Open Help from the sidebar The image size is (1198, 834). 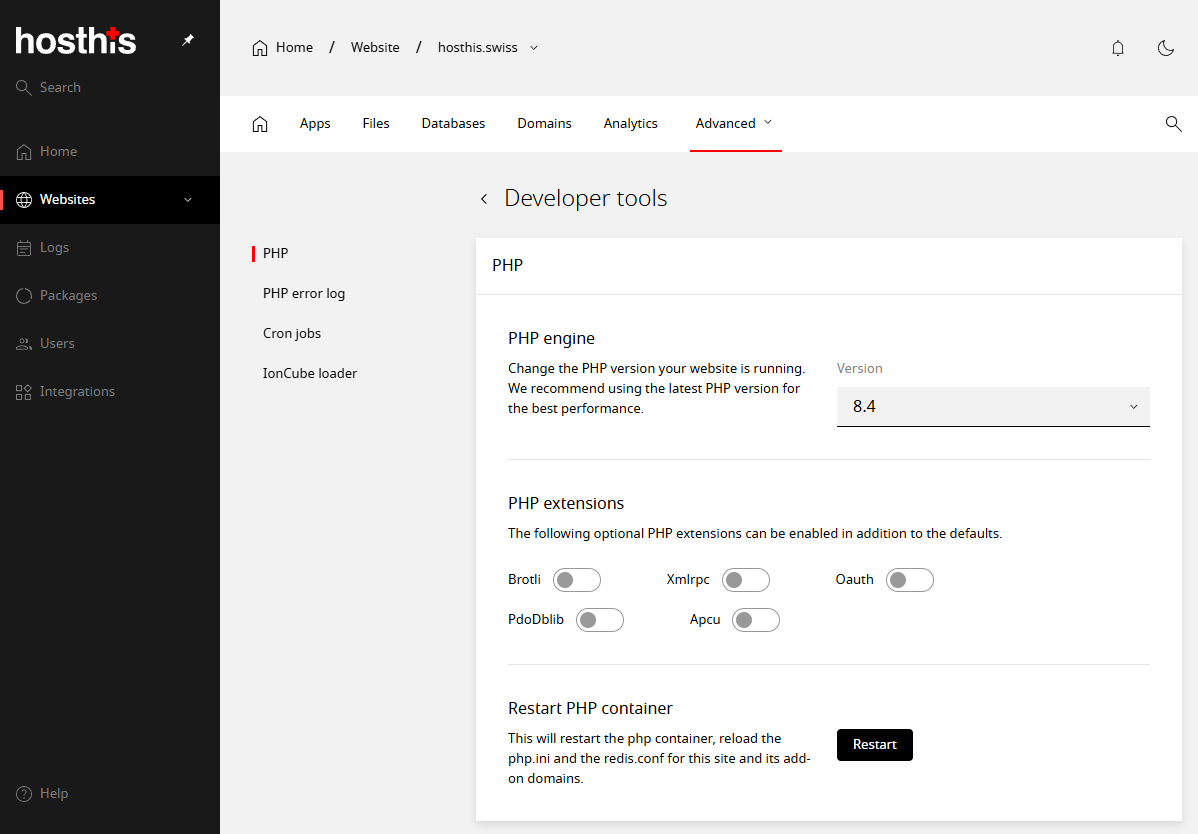[x=42, y=793]
